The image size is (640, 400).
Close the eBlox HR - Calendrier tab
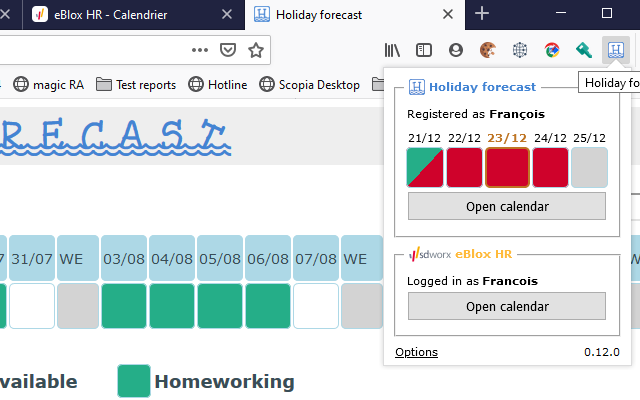click(227, 15)
